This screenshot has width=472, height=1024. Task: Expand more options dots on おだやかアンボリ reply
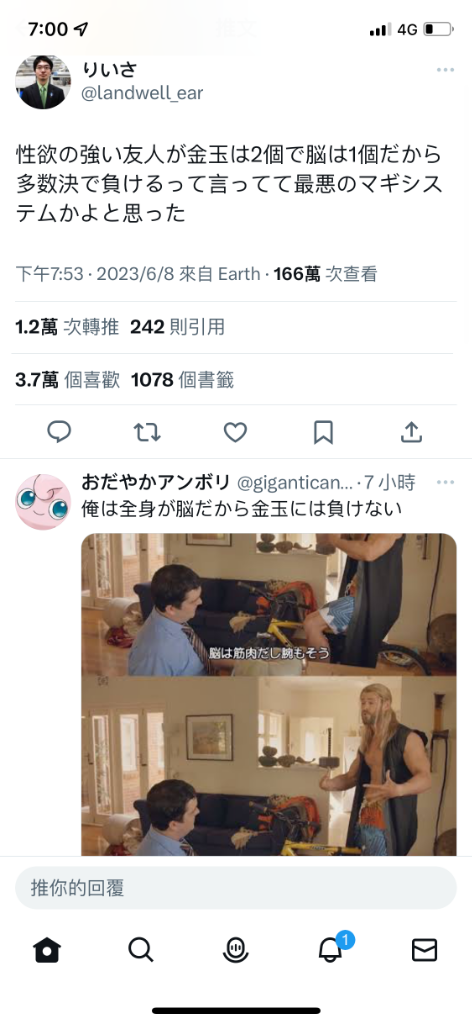[445, 482]
